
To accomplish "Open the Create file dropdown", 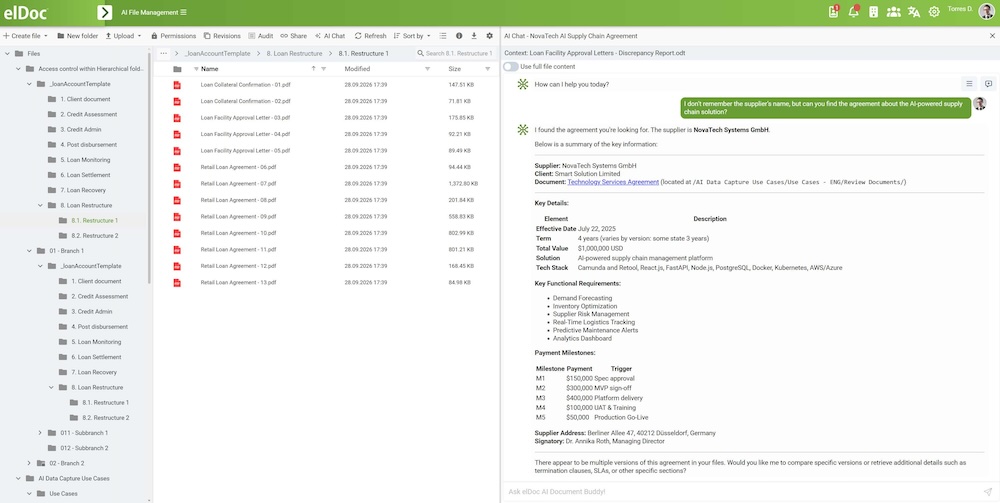I will tap(26, 36).
